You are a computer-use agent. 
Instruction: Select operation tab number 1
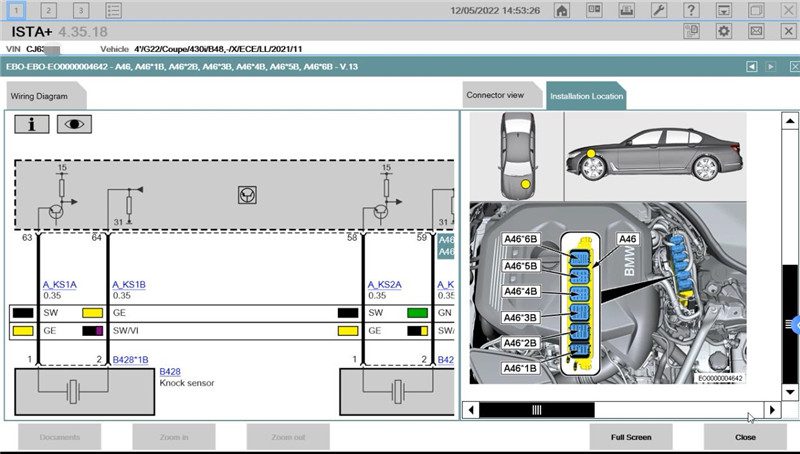pos(16,10)
